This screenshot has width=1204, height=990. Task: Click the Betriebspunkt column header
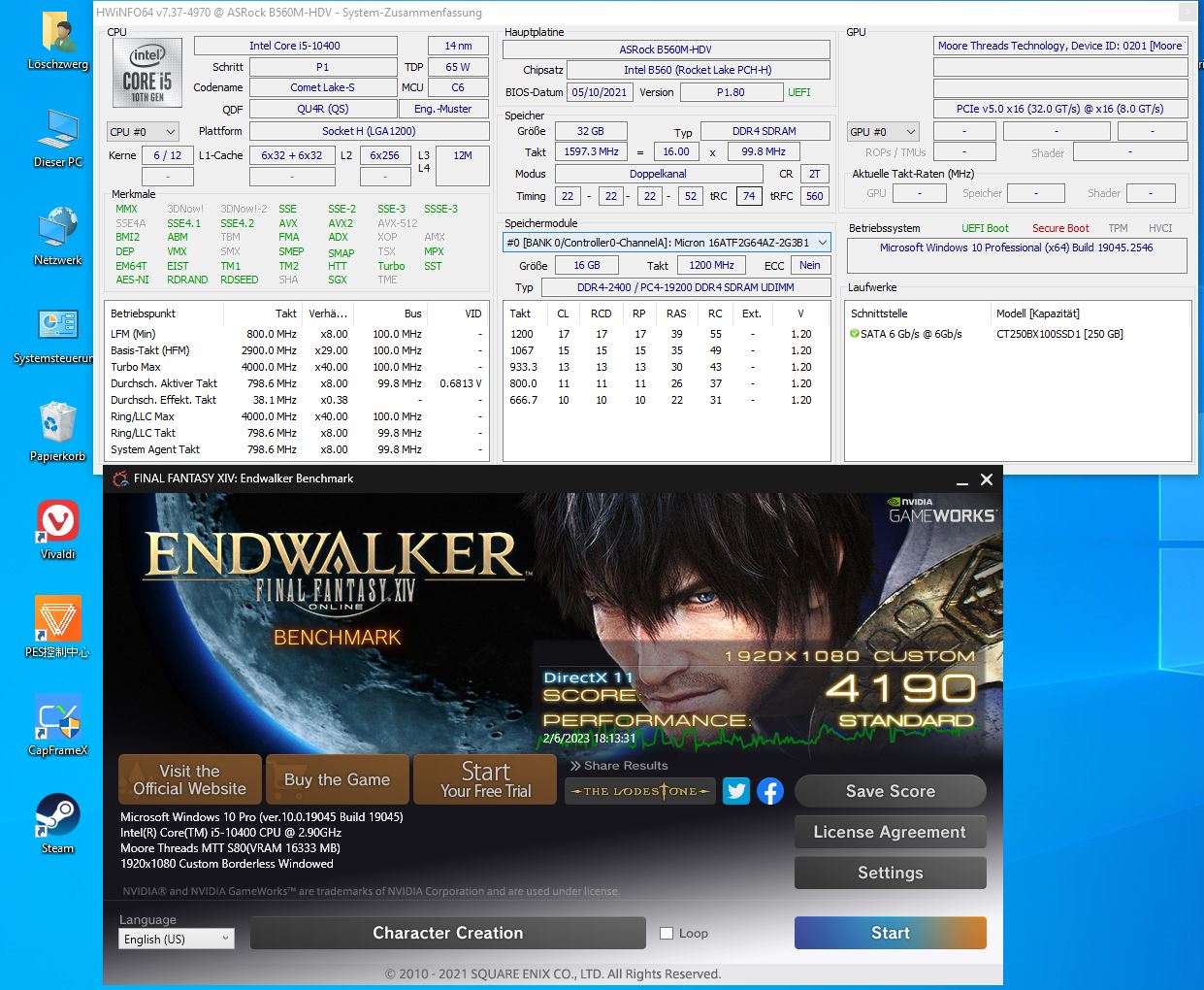tap(164, 313)
